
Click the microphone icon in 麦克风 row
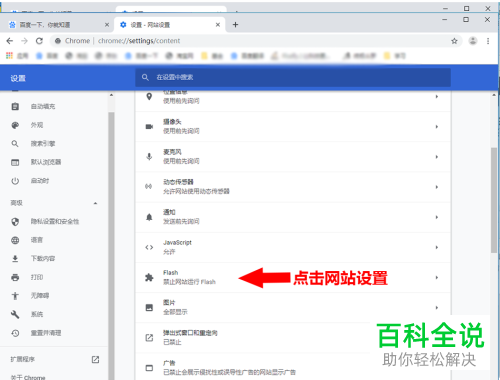[x=149, y=157]
